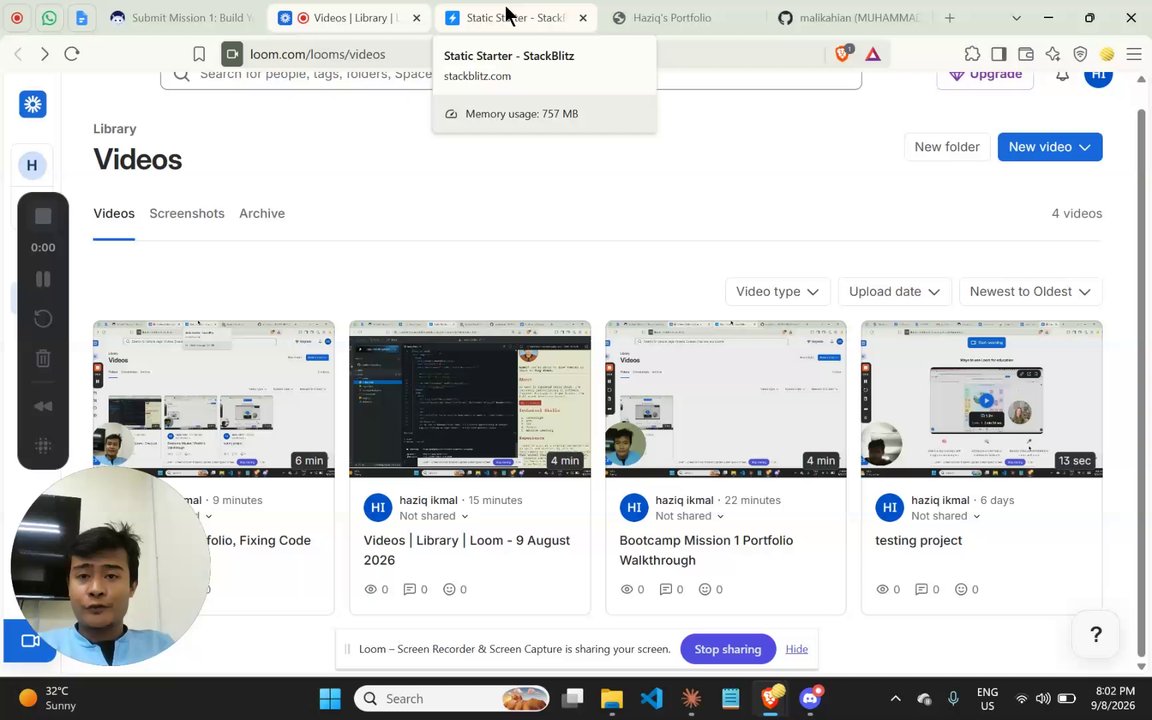This screenshot has height=720, width=1152.
Task: Restart the recording with the restart icon
Action: (x=43, y=318)
